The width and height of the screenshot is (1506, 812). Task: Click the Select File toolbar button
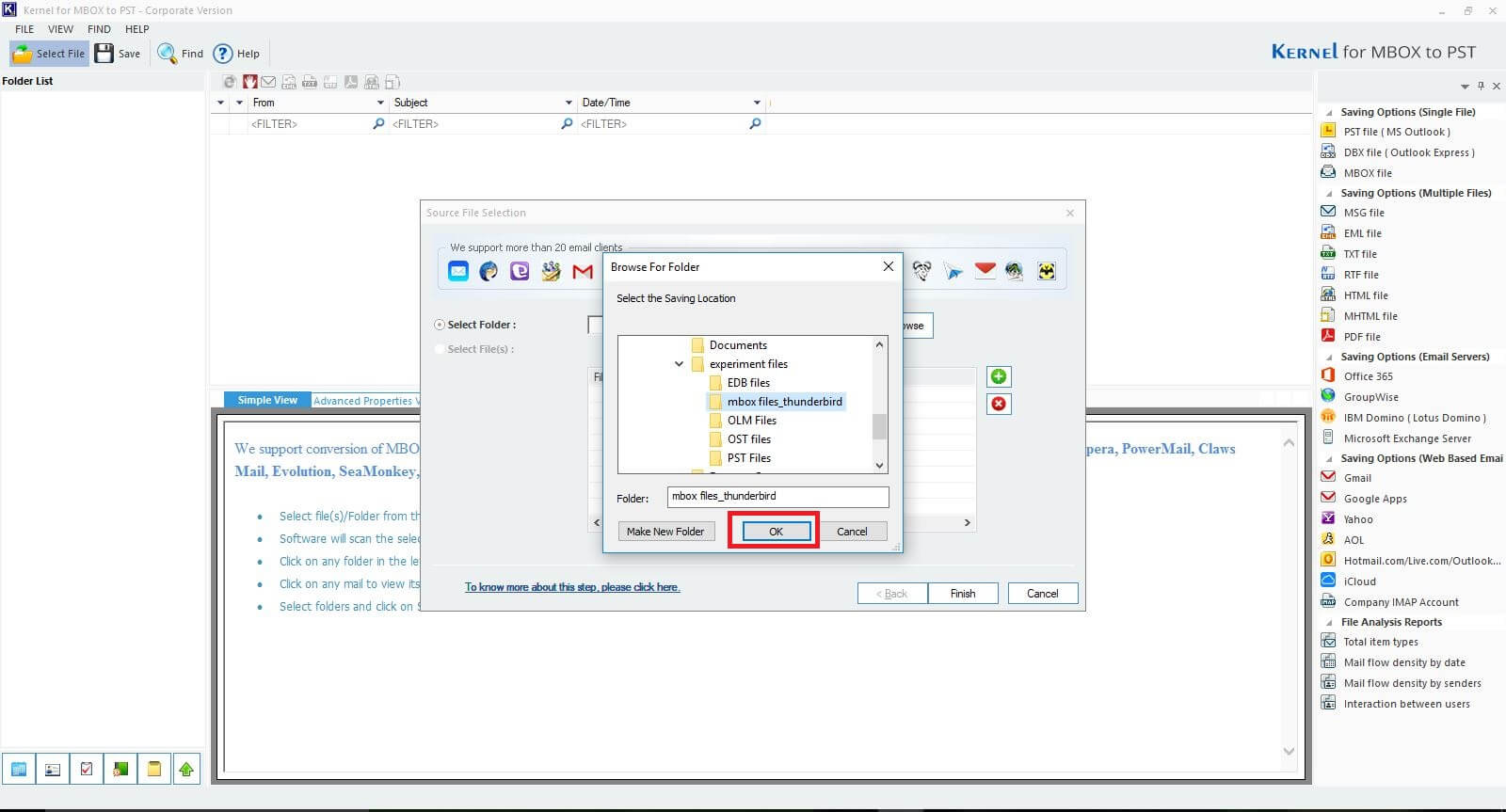(49, 54)
